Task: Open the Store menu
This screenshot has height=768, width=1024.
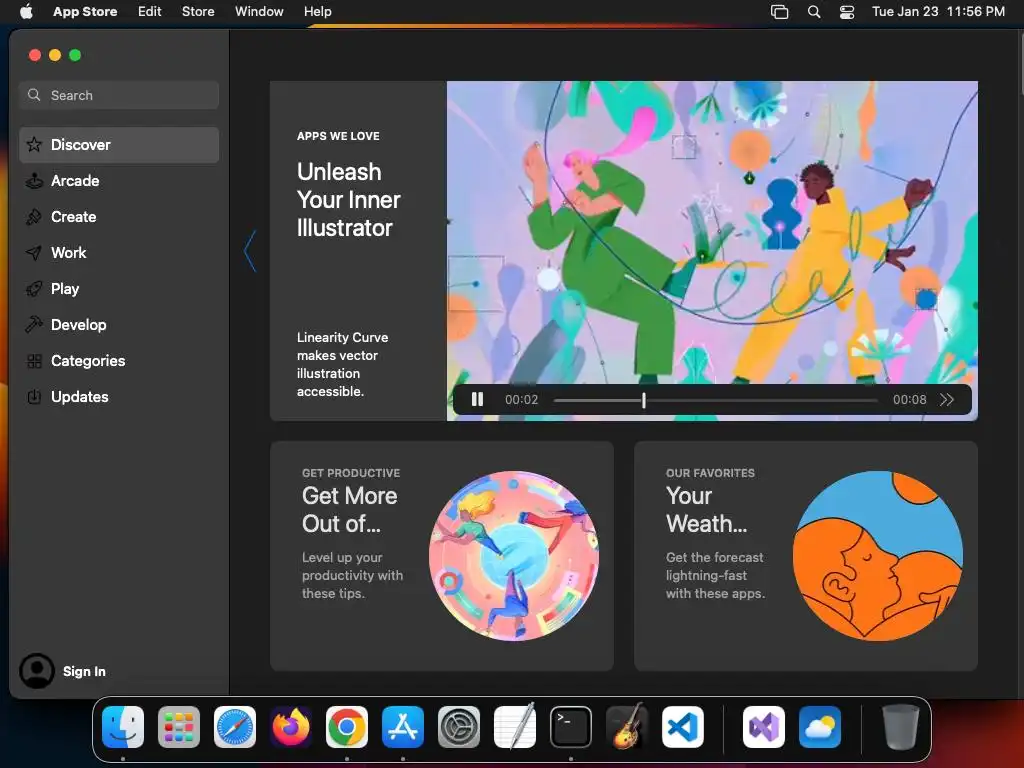Action: pyautogui.click(x=198, y=12)
